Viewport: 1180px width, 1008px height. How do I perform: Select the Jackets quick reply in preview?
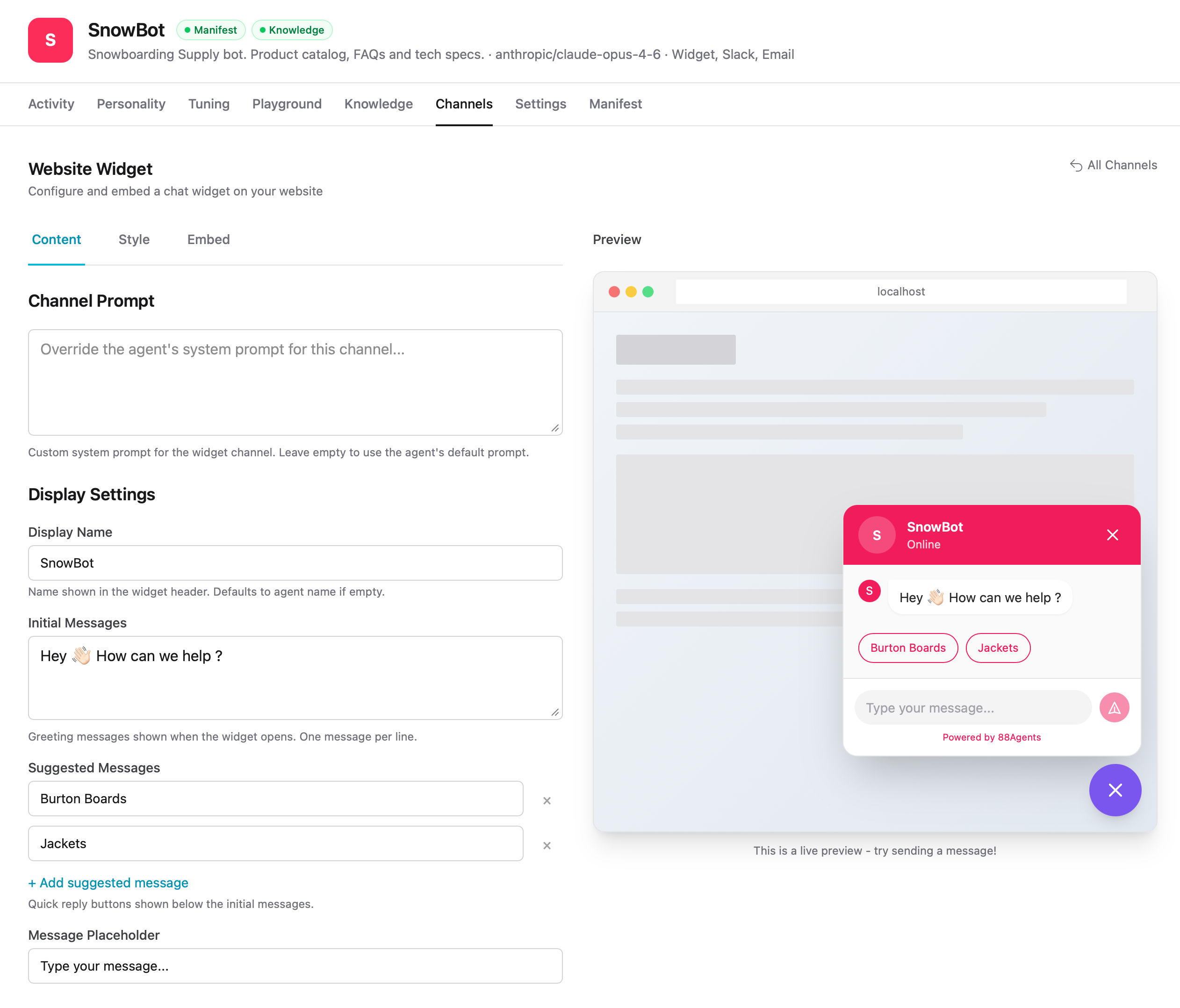pos(998,648)
